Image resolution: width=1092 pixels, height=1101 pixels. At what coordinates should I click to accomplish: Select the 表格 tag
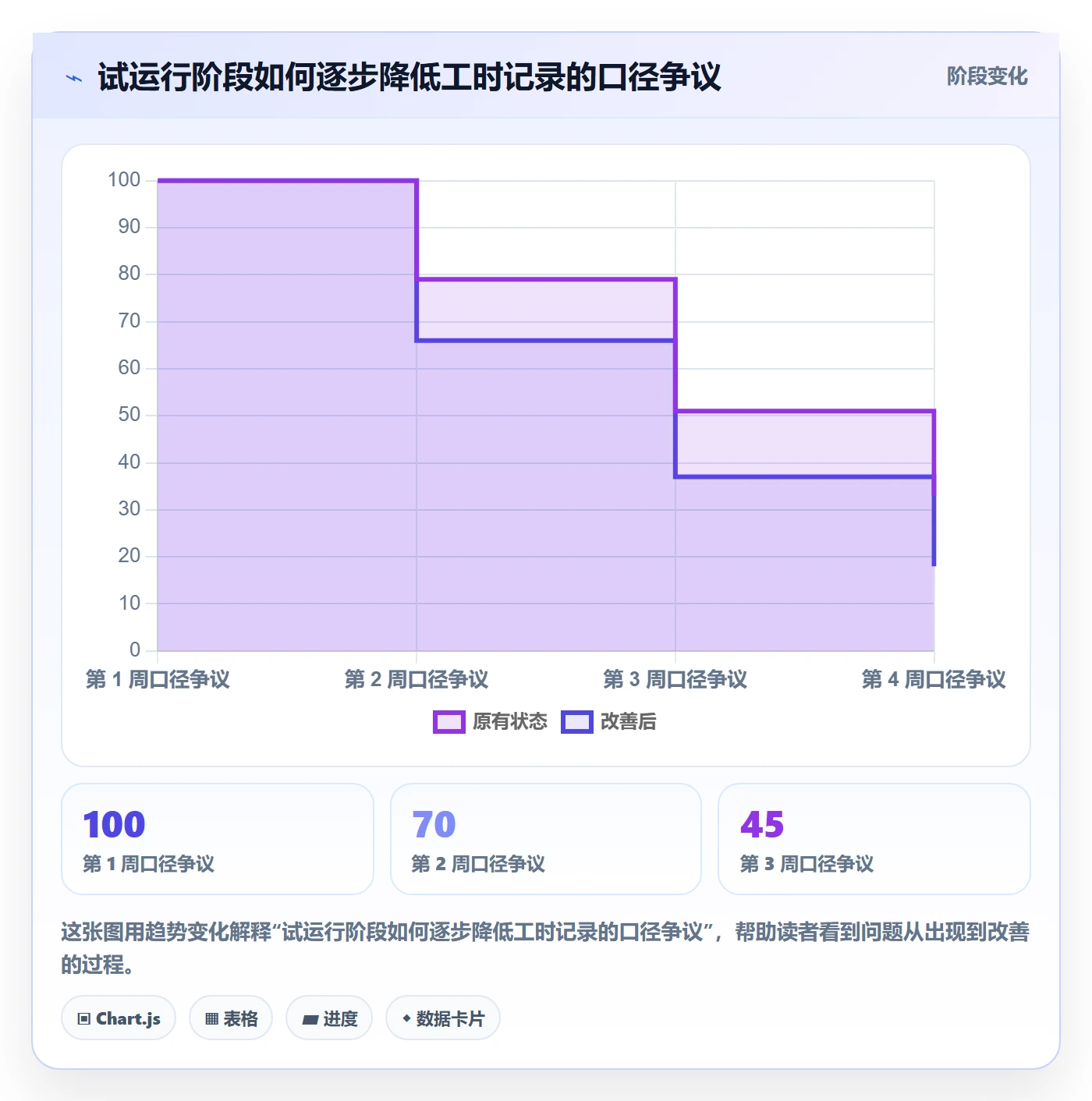(231, 1018)
